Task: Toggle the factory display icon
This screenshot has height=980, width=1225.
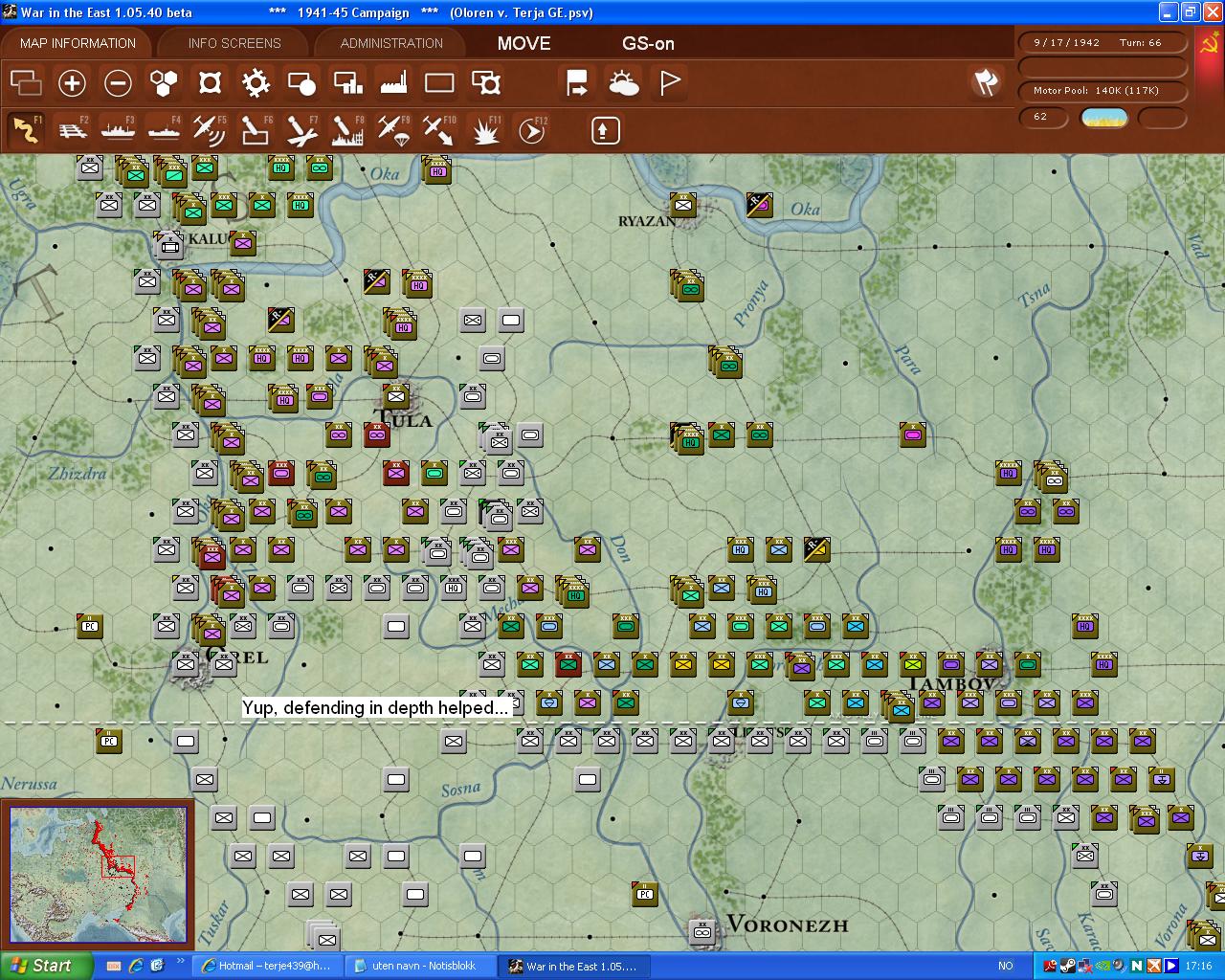Action: click(x=393, y=83)
